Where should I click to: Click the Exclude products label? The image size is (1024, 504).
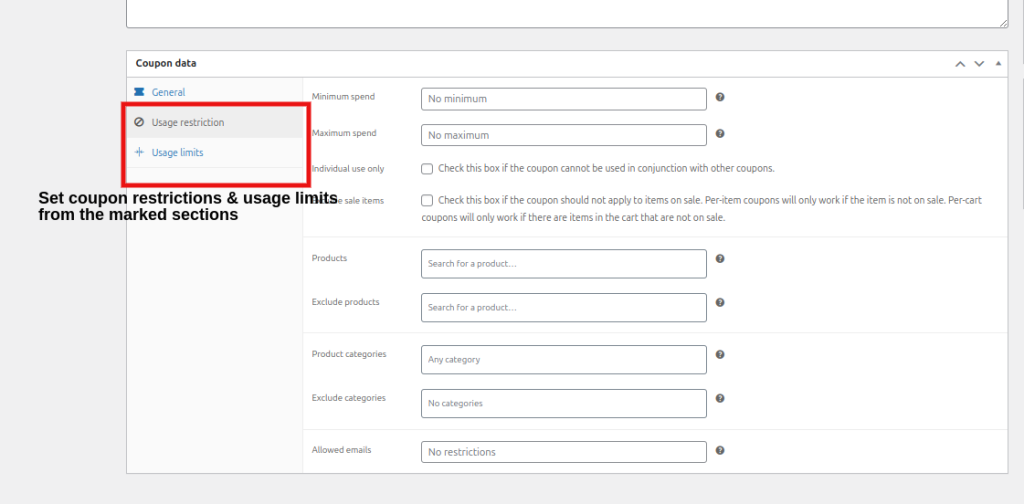pos(345,302)
